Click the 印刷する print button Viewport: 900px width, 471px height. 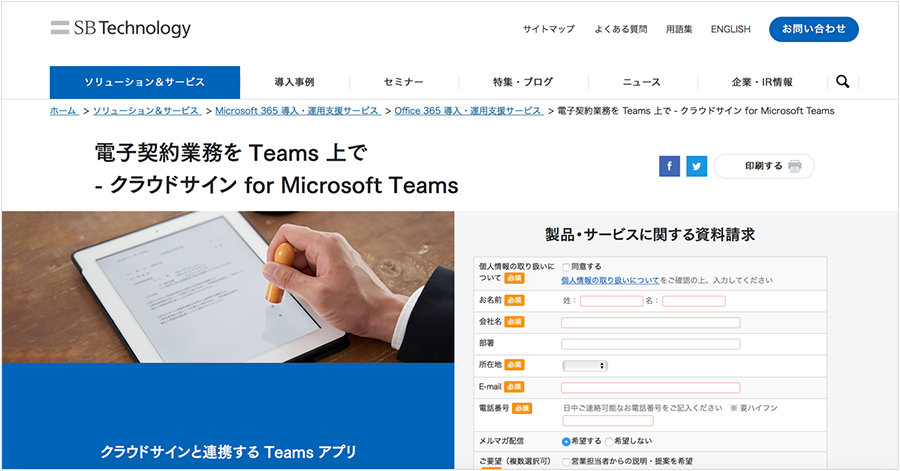[x=764, y=166]
